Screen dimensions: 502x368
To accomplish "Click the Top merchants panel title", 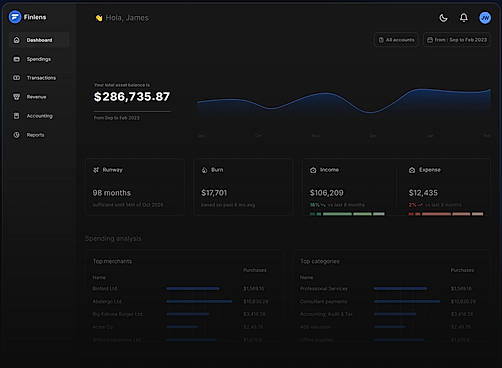I will (x=112, y=261).
